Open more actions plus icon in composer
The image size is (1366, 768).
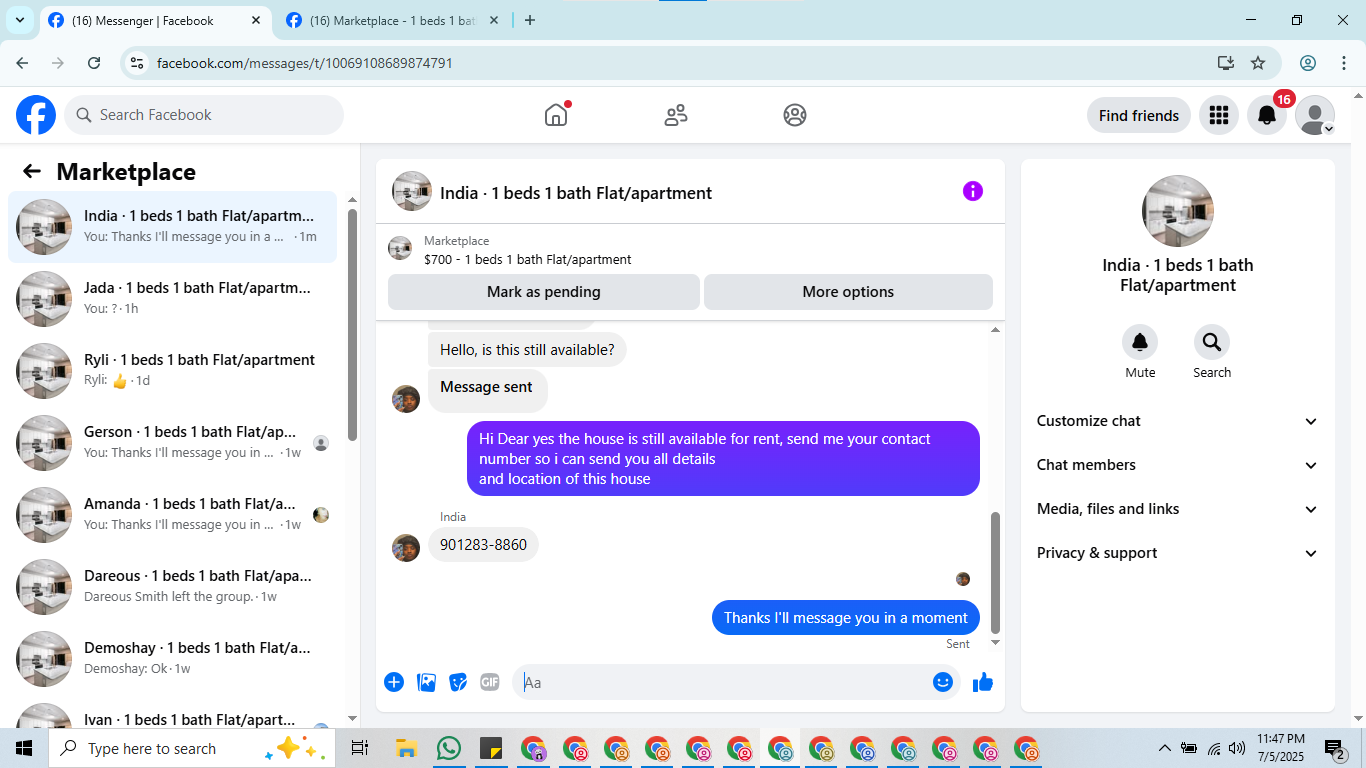pyautogui.click(x=394, y=682)
